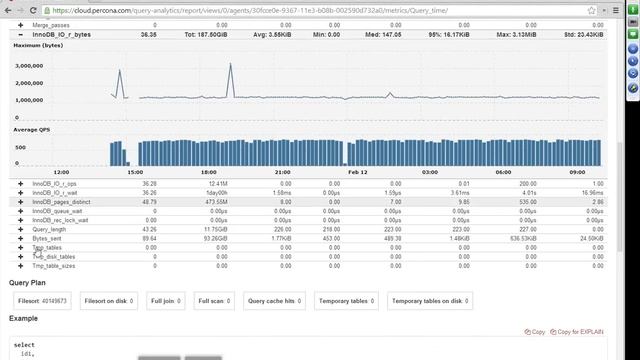Collapse the InnoDB_IO_r_bytes metric row
The height and width of the screenshot is (360, 640).
click(20, 35)
